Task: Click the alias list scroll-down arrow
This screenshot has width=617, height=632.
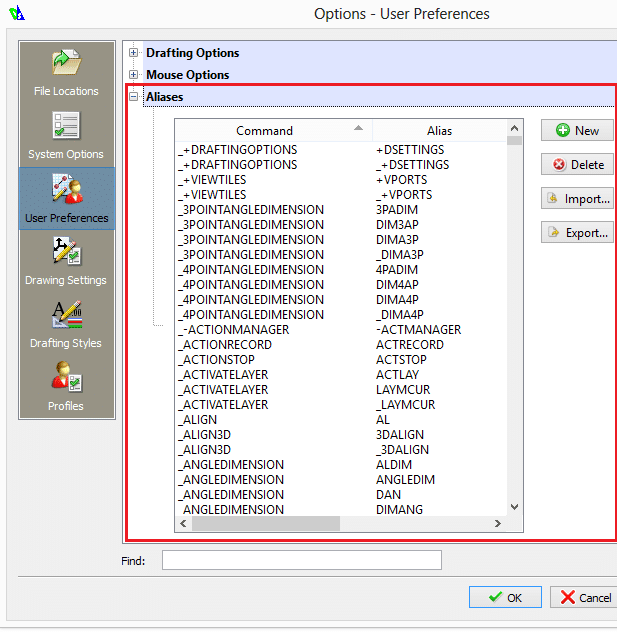Action: click(514, 507)
